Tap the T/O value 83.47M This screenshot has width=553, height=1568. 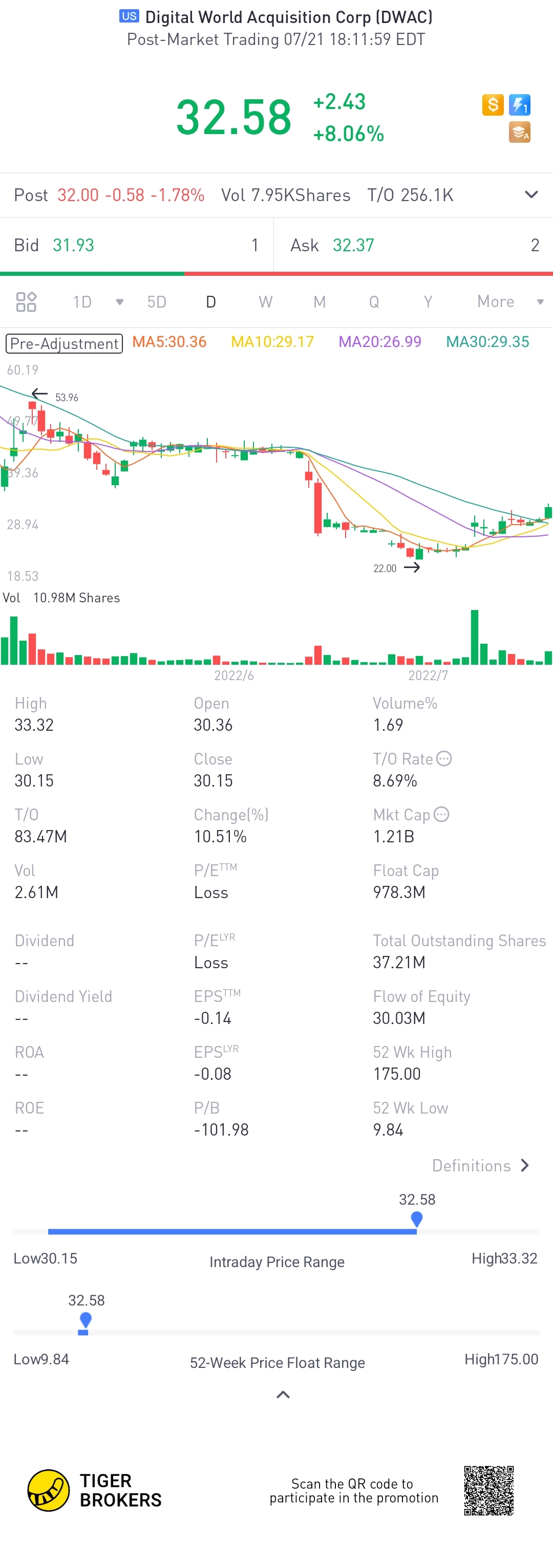tap(41, 837)
